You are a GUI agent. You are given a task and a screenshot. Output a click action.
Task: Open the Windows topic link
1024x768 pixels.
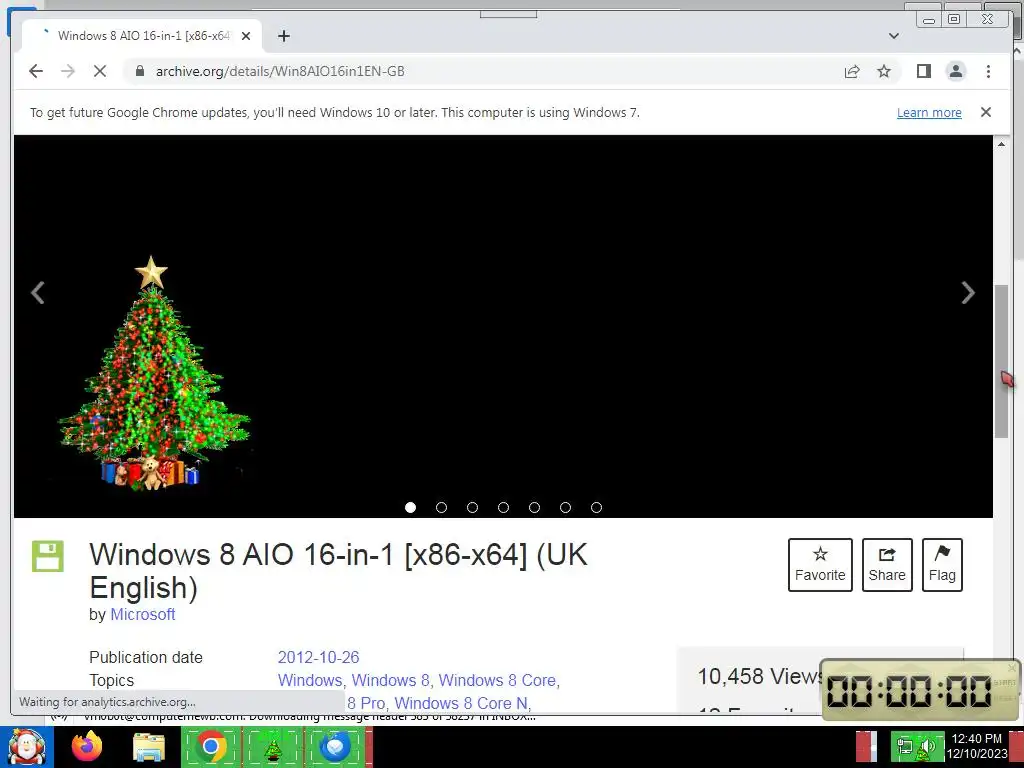tap(310, 680)
